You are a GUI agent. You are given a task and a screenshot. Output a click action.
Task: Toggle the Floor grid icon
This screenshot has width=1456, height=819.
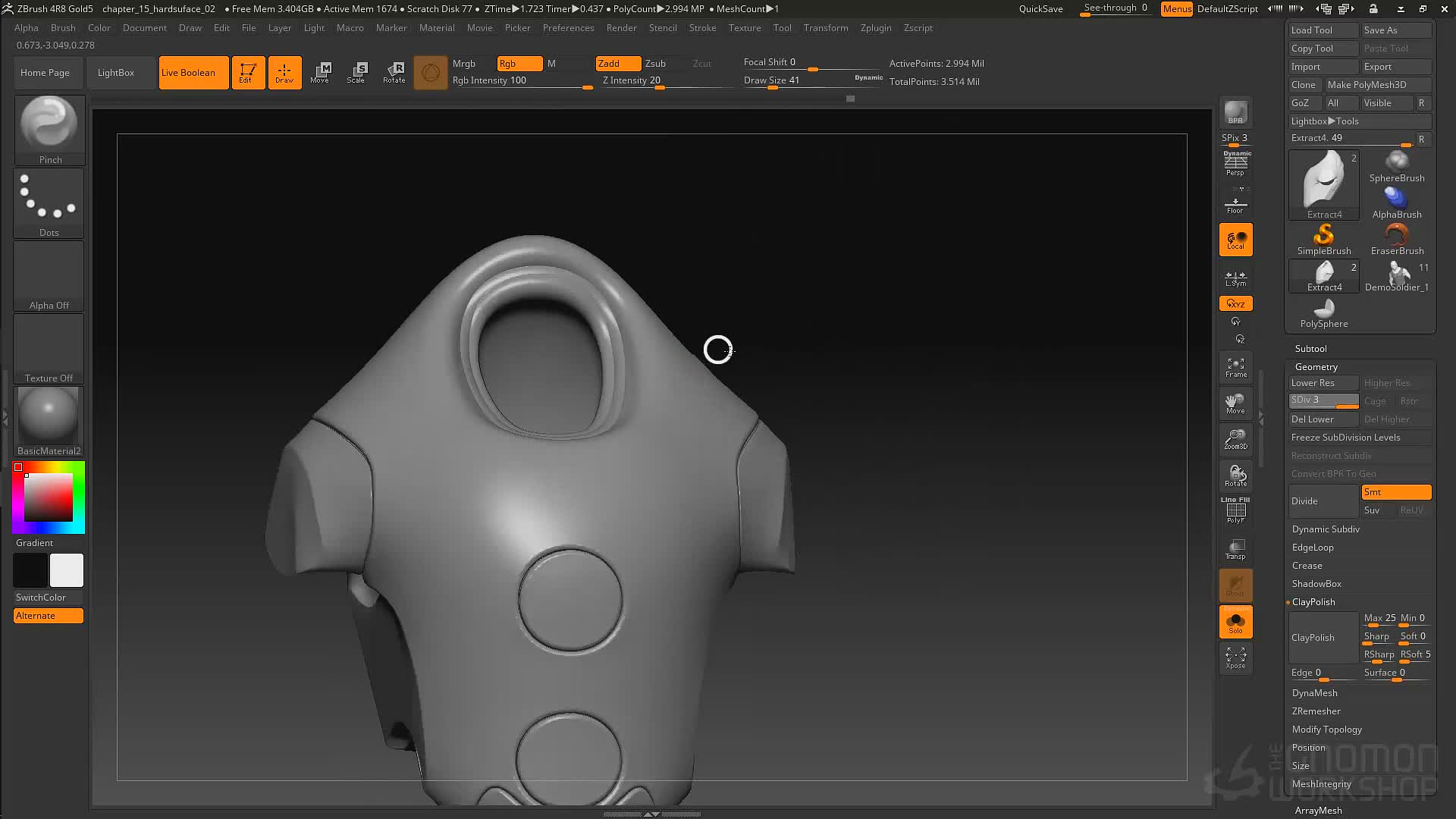pos(1235,205)
